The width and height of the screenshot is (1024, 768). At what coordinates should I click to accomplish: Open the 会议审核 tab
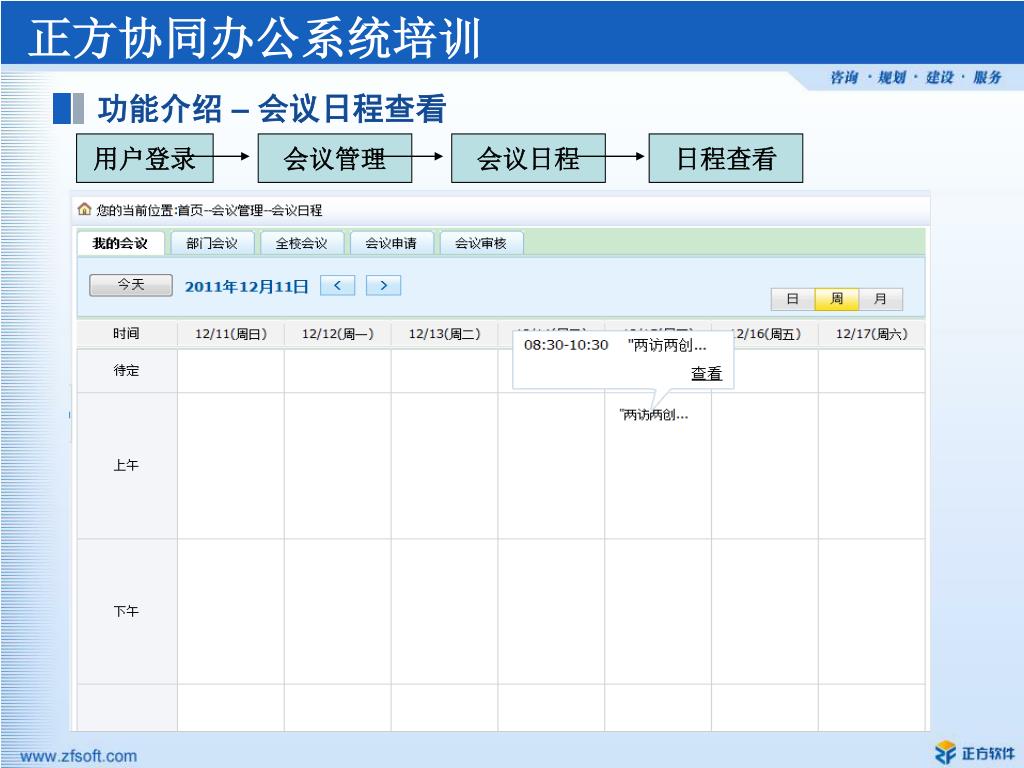point(481,244)
